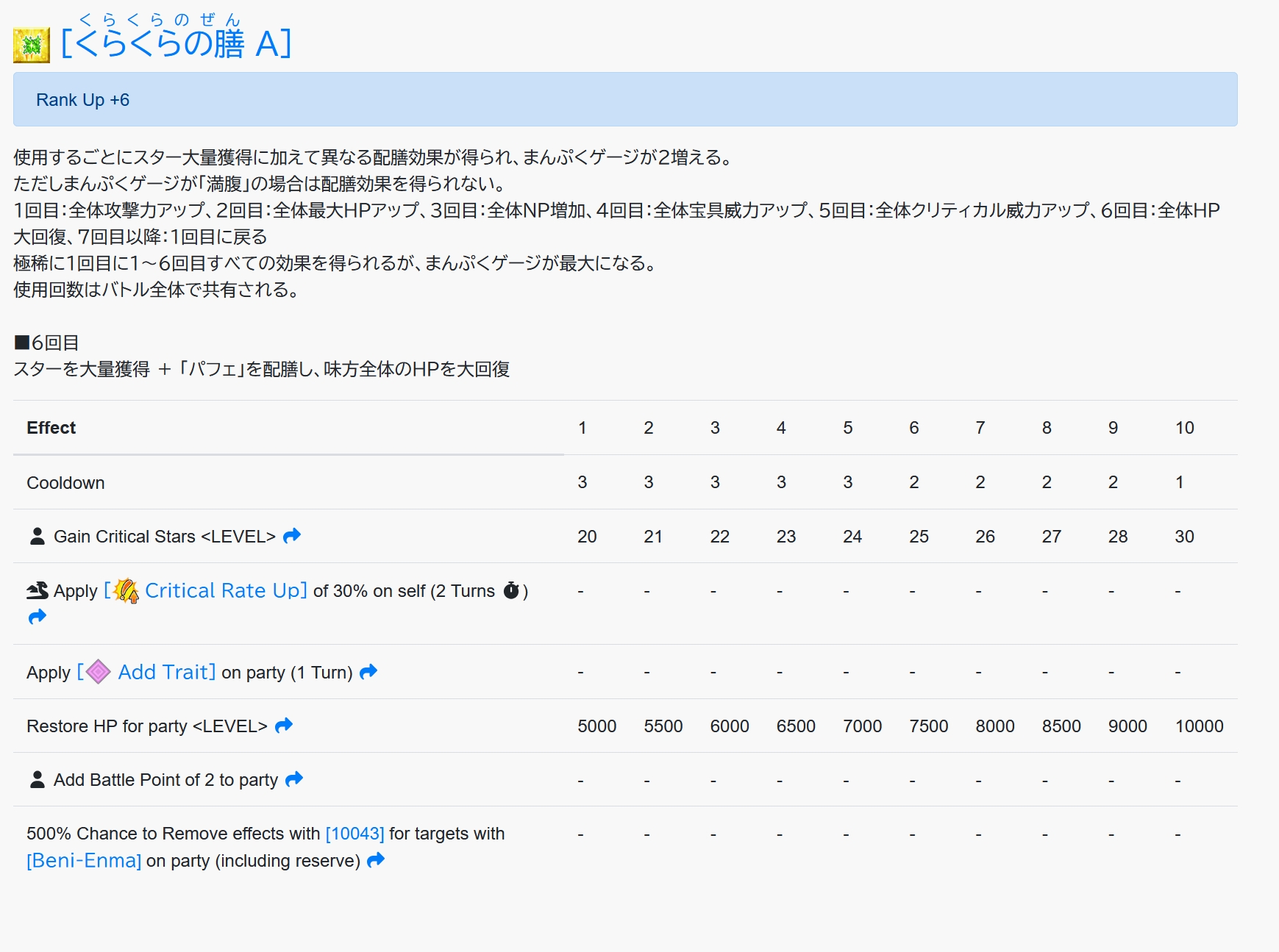Select level 10 column header
The width and height of the screenshot is (1279, 952).
(x=1184, y=428)
